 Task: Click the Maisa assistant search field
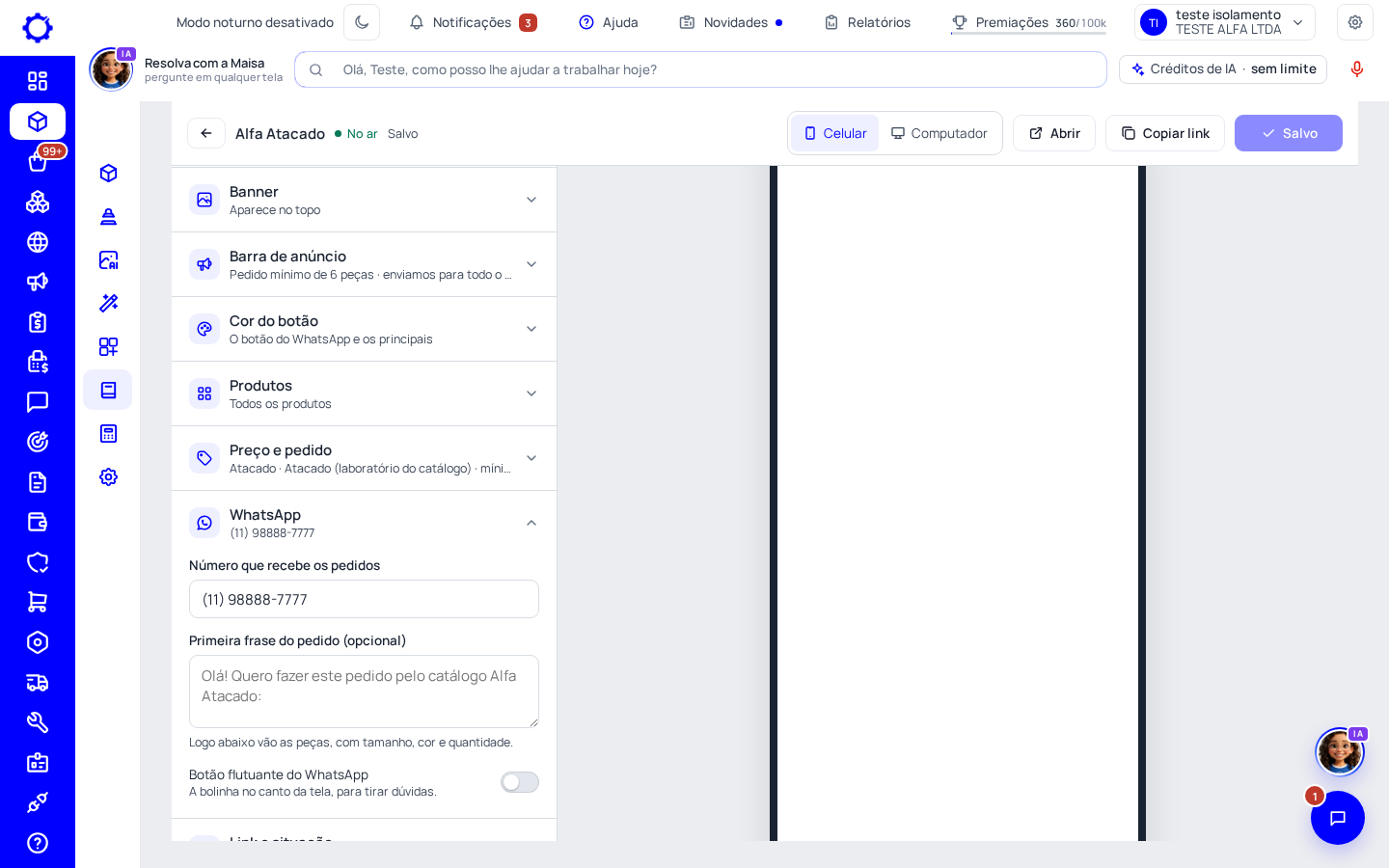(700, 69)
